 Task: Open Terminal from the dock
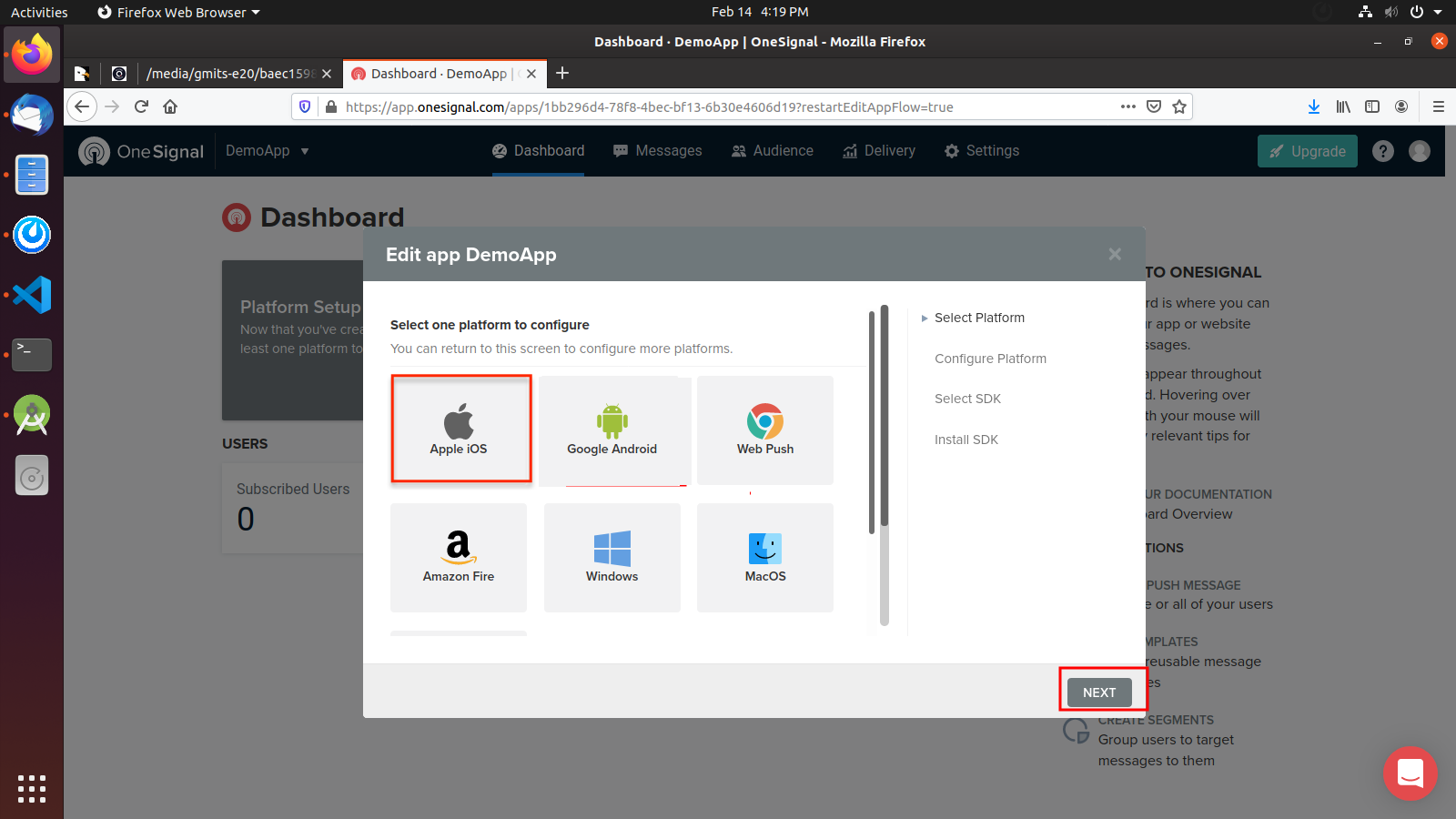click(x=32, y=355)
